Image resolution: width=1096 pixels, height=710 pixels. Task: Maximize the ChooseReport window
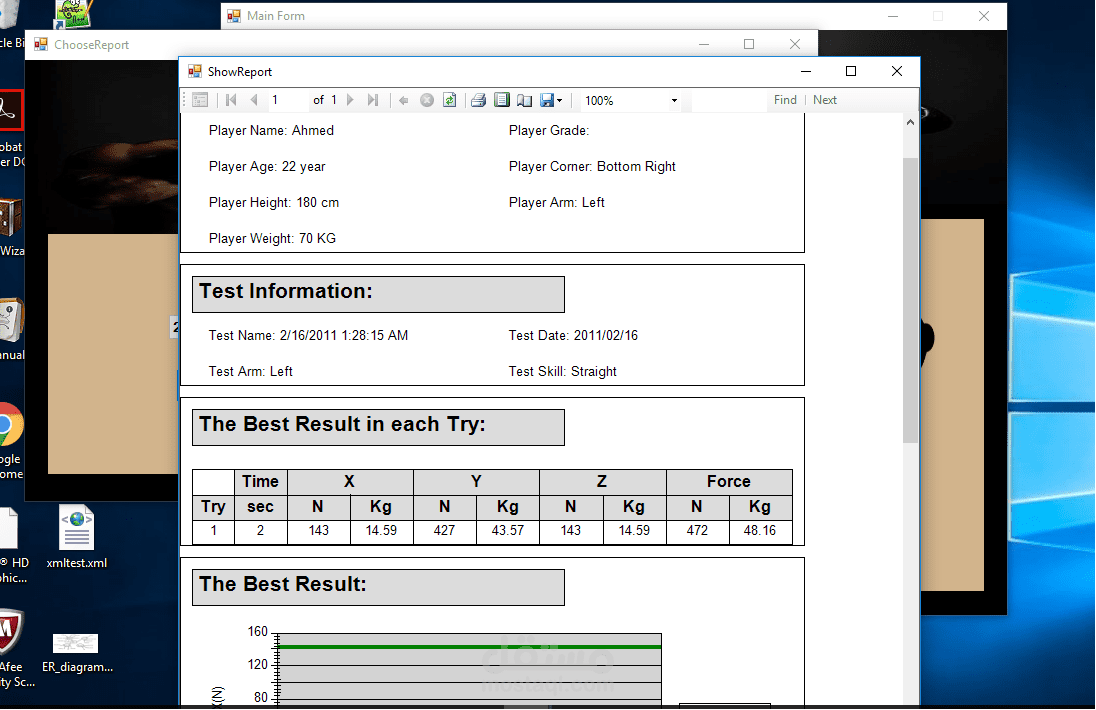[749, 44]
